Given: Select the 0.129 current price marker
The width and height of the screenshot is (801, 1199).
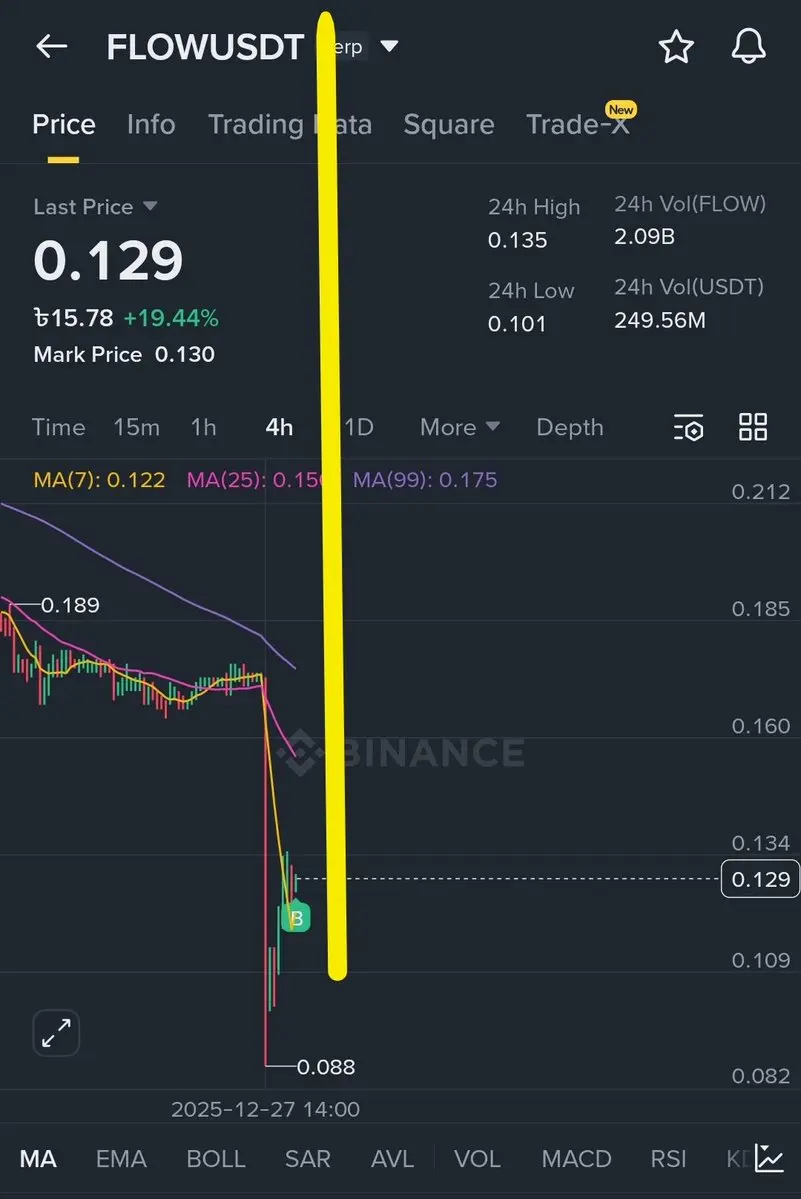Looking at the screenshot, I should (x=760, y=879).
